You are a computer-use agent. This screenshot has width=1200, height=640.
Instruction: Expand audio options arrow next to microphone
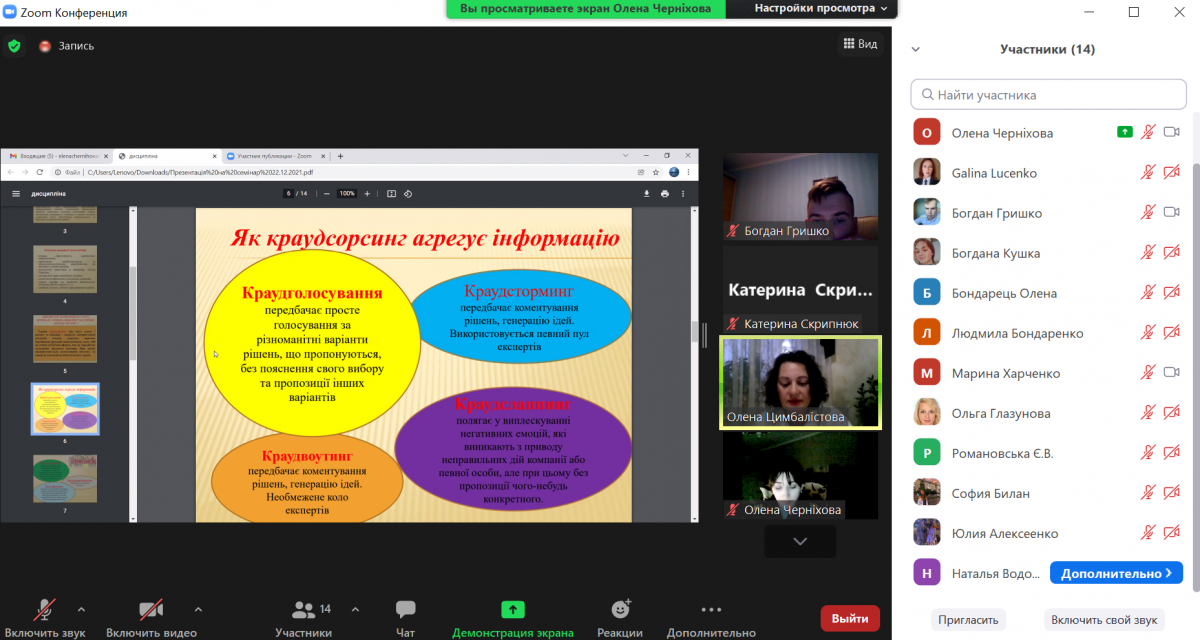coord(81,608)
